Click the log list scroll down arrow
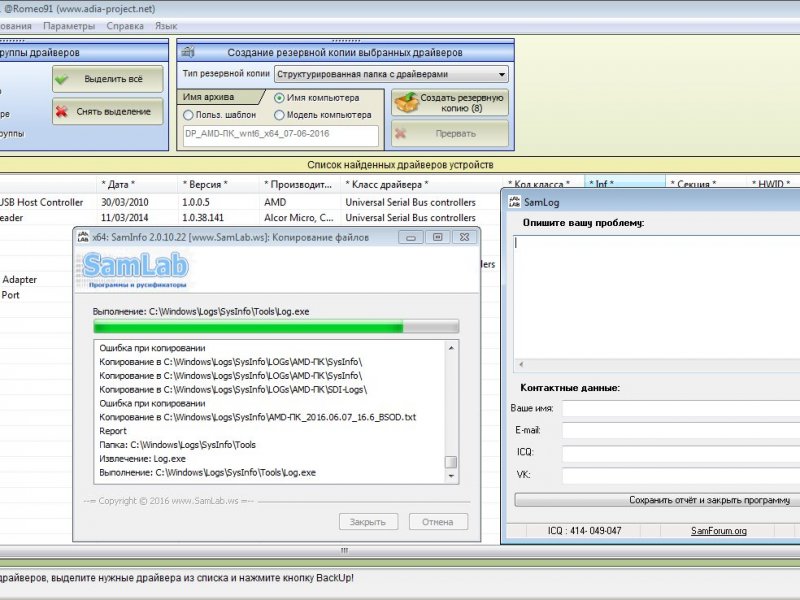 click(x=451, y=476)
